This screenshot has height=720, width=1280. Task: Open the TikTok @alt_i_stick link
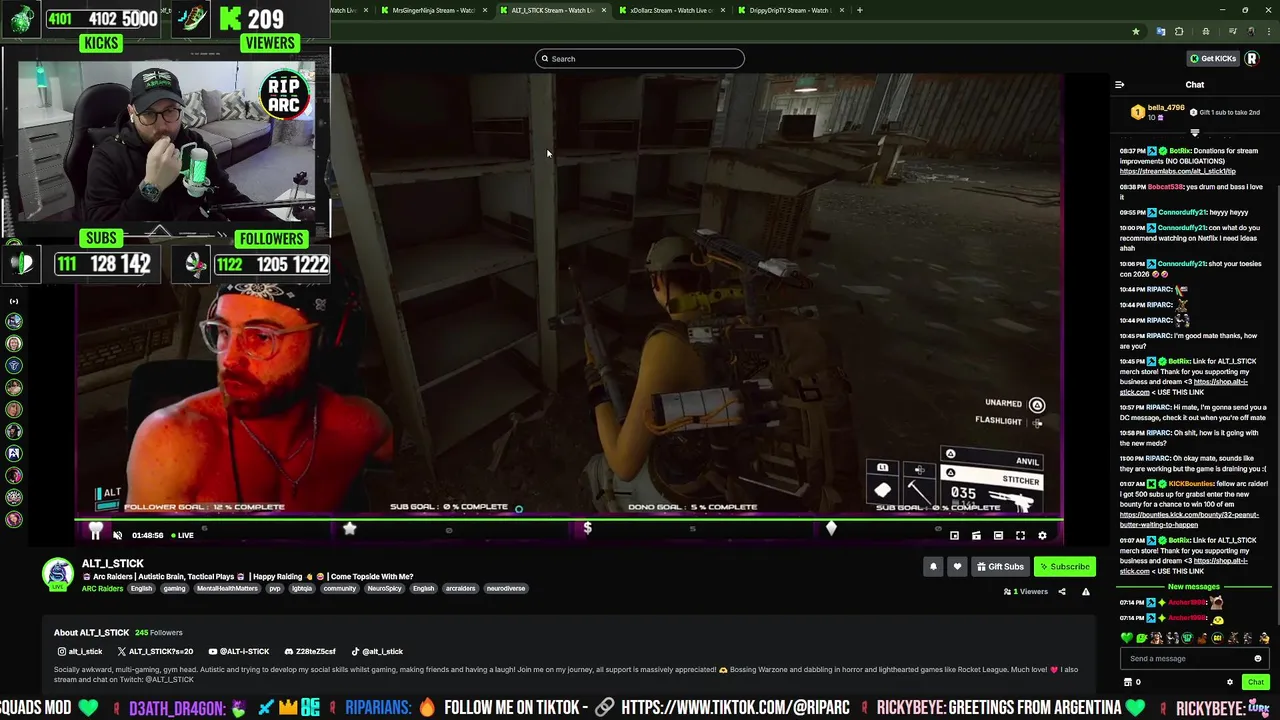(377, 651)
